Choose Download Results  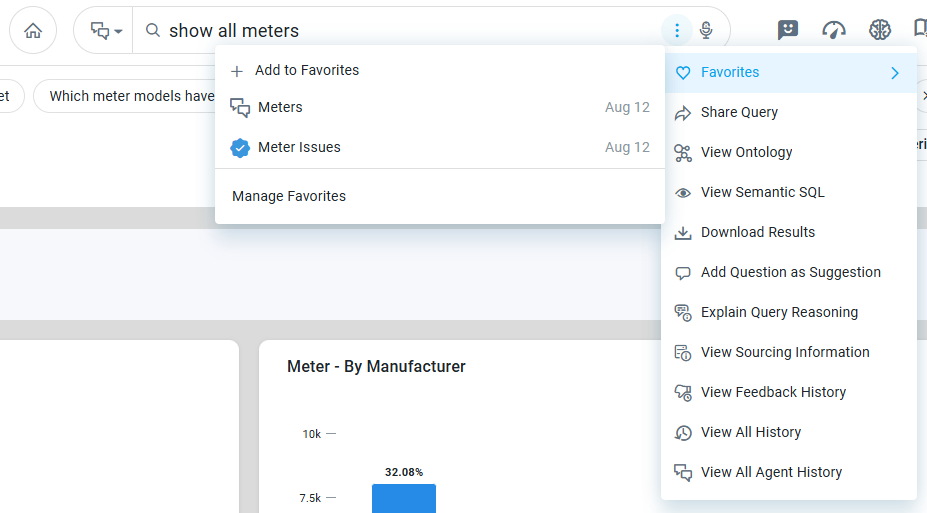pyautogui.click(x=791, y=232)
